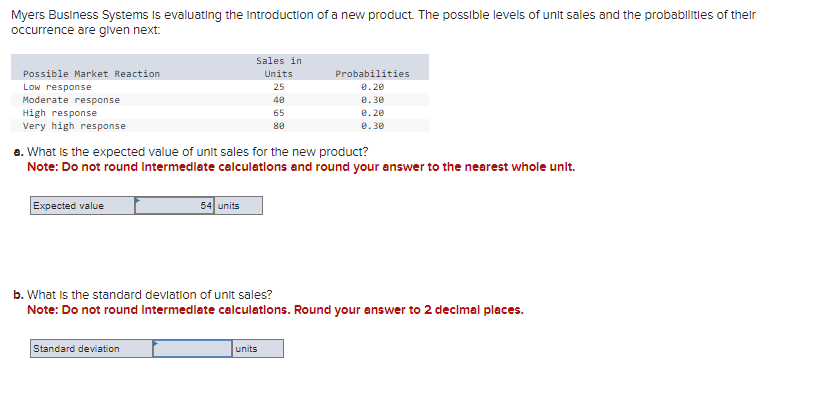Click the Expected value answer input field
This screenshot has width=816, height=407.
pyautogui.click(x=174, y=206)
